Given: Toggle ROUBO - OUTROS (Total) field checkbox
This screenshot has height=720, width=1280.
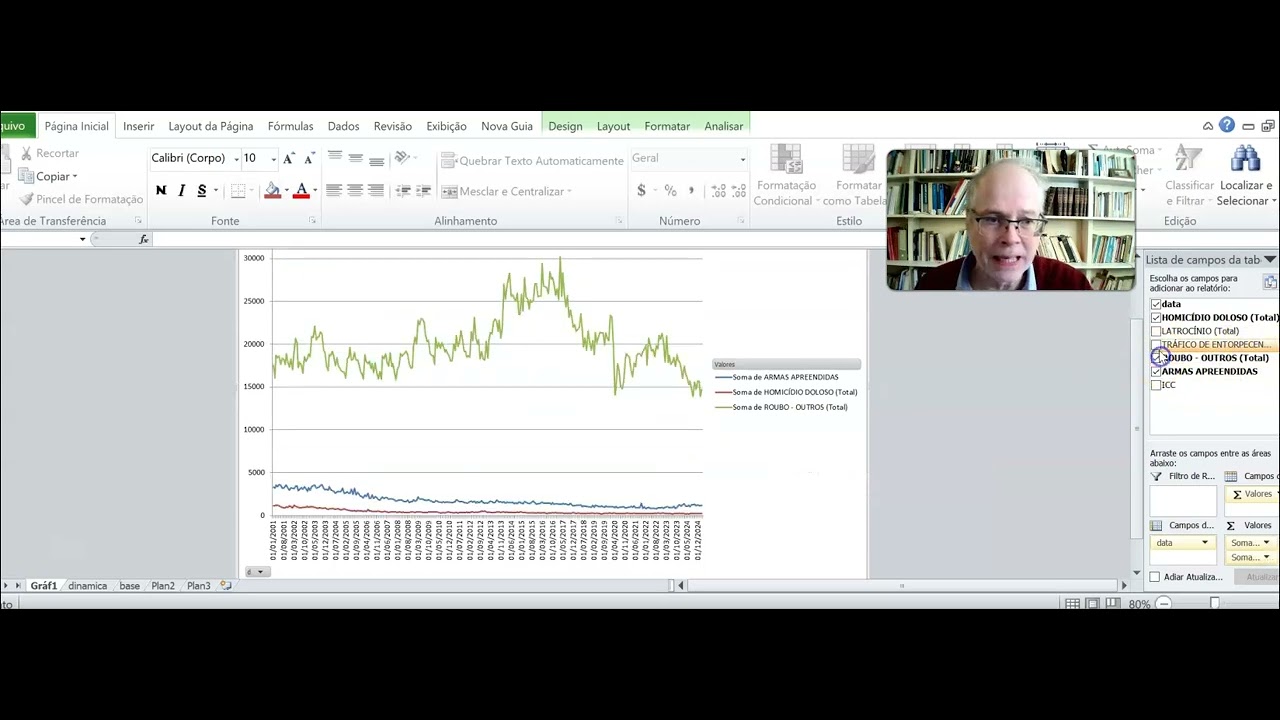Looking at the screenshot, I should (x=1156, y=358).
